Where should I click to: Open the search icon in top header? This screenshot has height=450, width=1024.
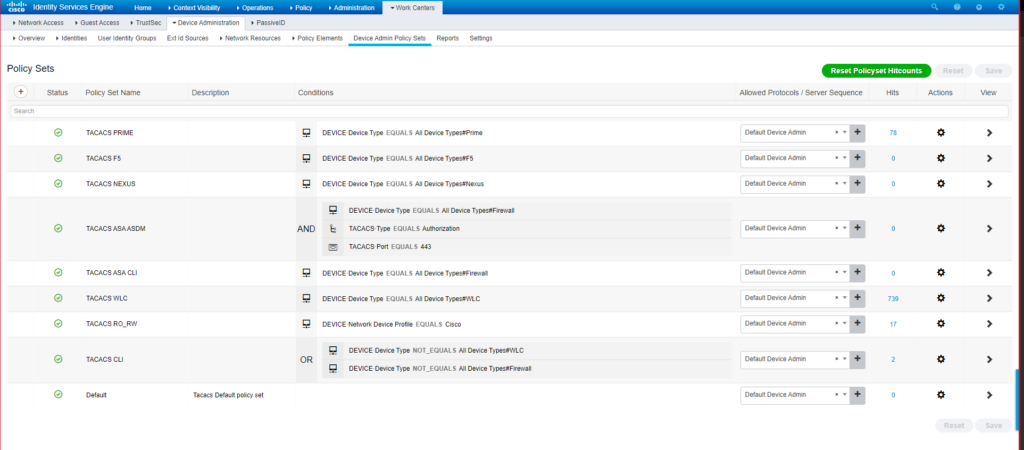pos(935,7)
